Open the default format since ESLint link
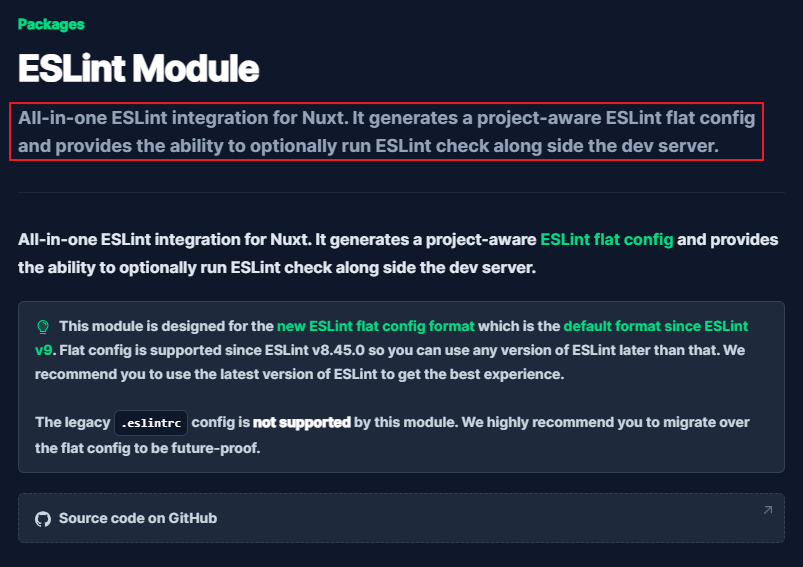Image resolution: width=803 pixels, height=567 pixels. [656, 326]
